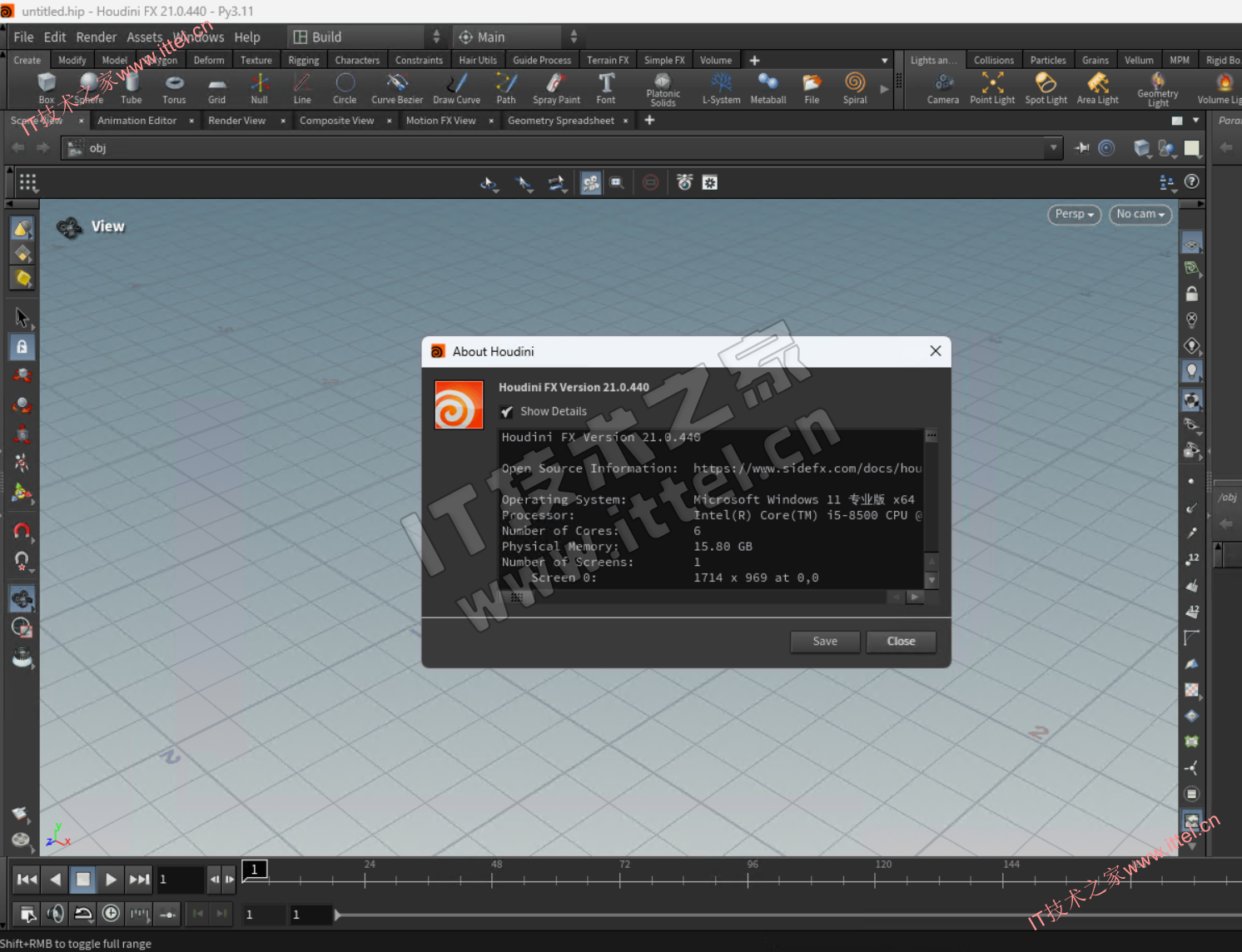The image size is (1242, 952).
Task: Toggle the secure selection lock icon
Action: [x=22, y=346]
